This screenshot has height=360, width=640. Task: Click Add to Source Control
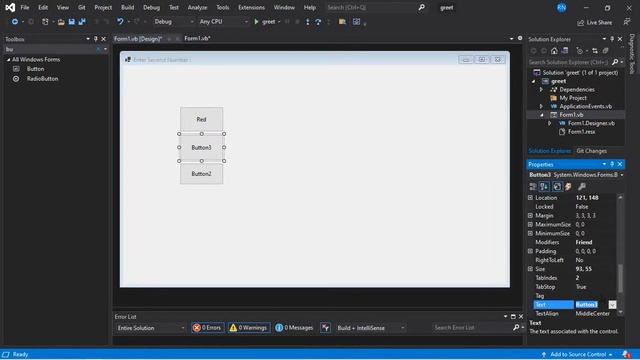pos(578,354)
